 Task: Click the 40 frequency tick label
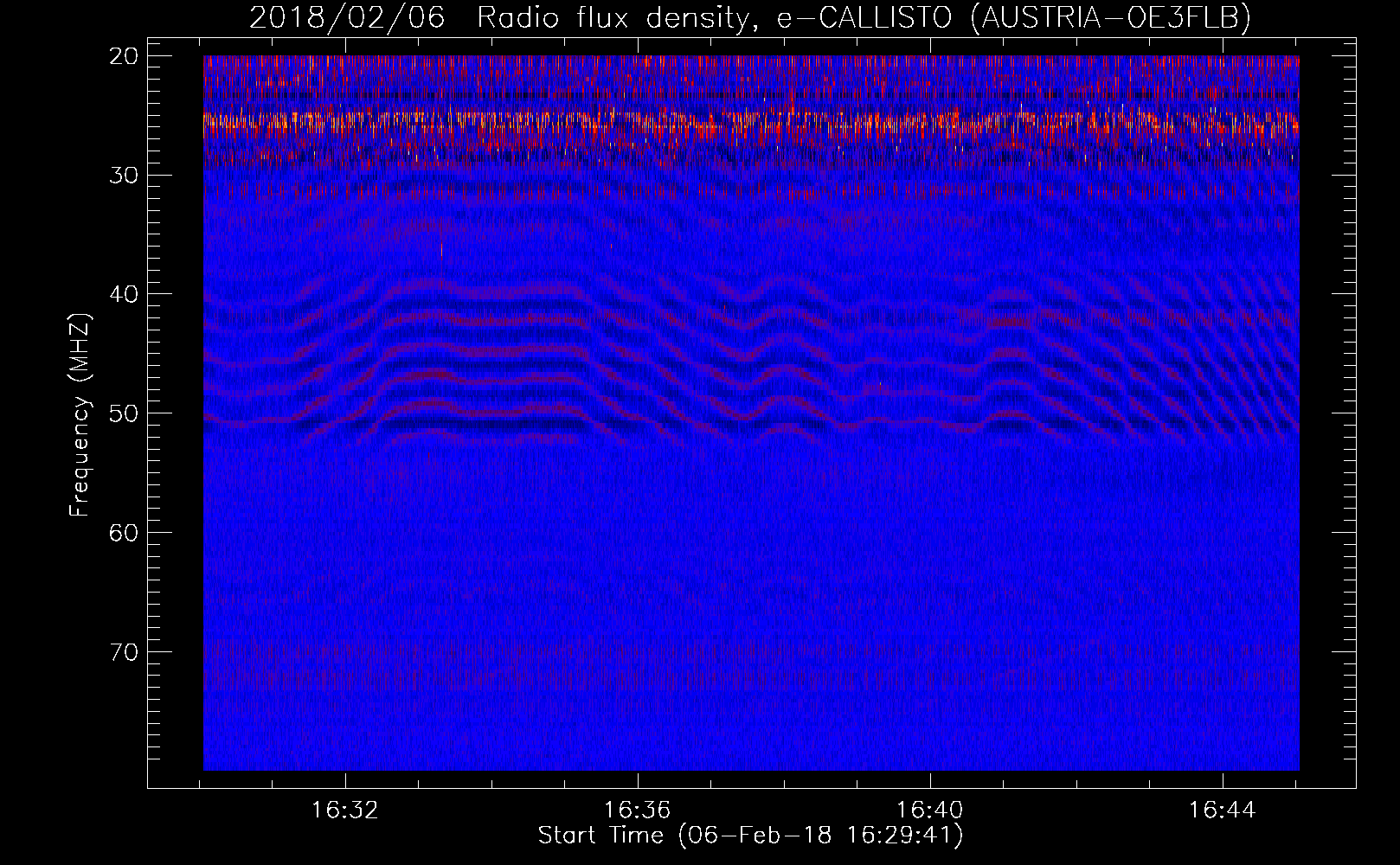point(125,294)
